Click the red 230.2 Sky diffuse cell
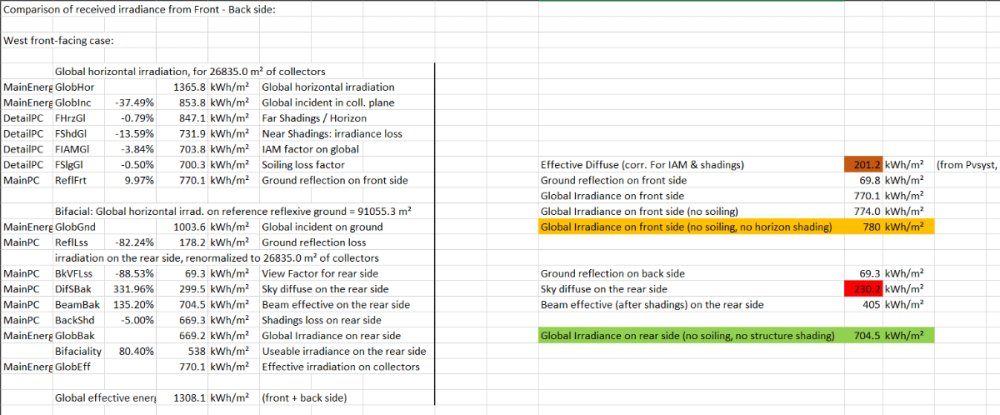 pos(862,289)
